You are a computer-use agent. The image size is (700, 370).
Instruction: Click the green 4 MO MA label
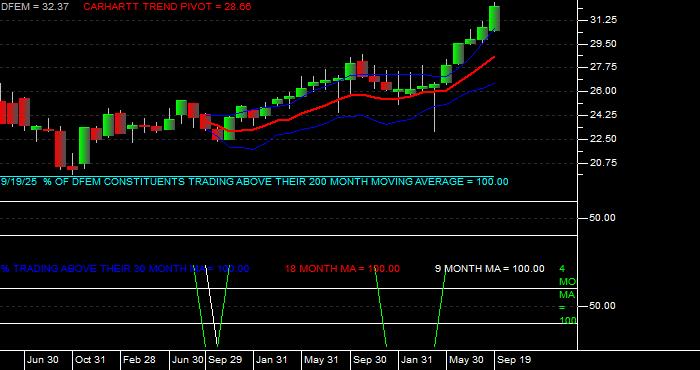tap(567, 295)
